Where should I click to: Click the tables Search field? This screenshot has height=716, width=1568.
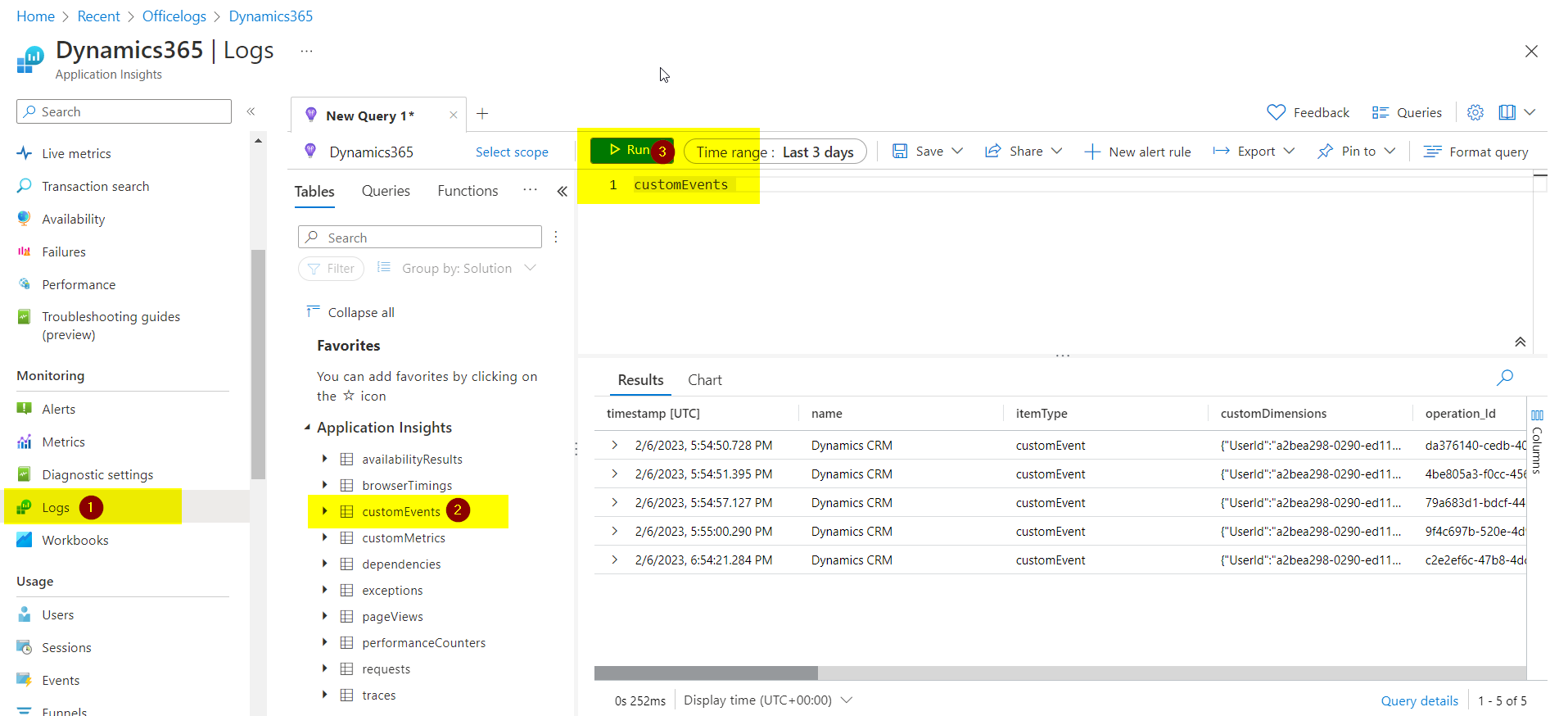coord(420,238)
